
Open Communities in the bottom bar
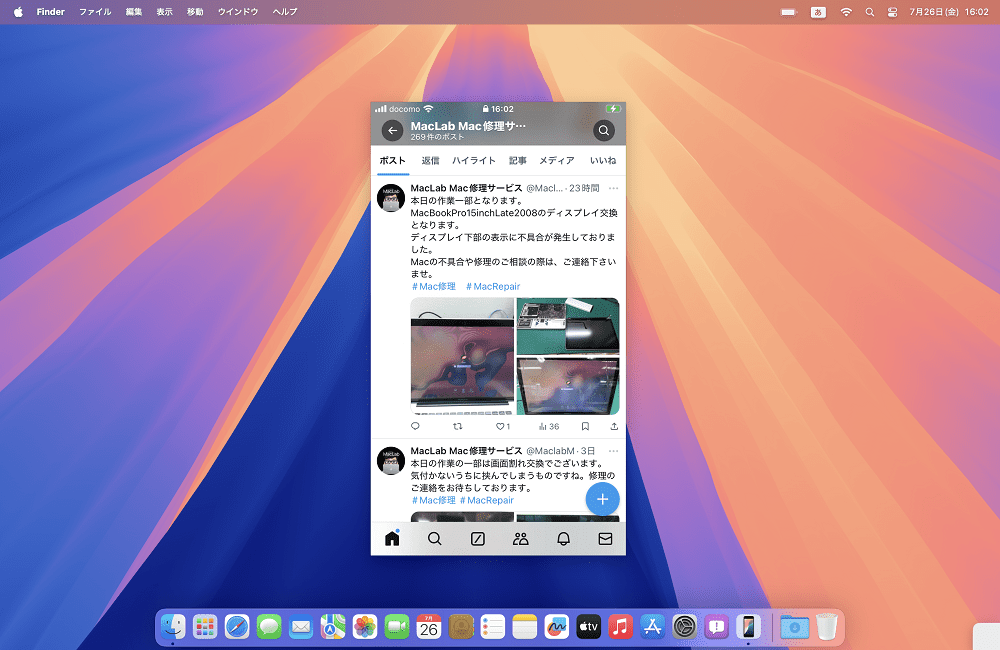point(520,538)
